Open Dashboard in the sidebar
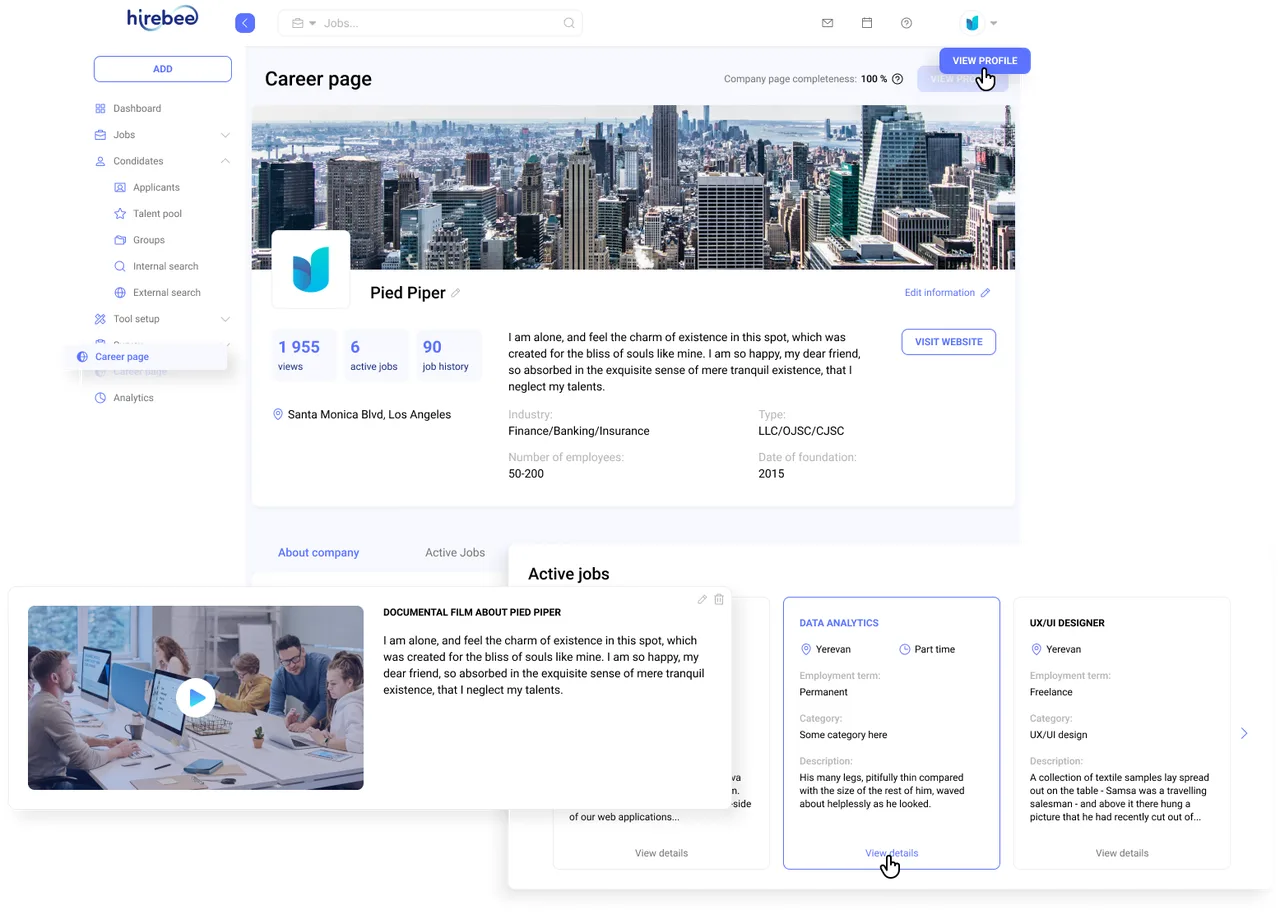 pos(137,108)
